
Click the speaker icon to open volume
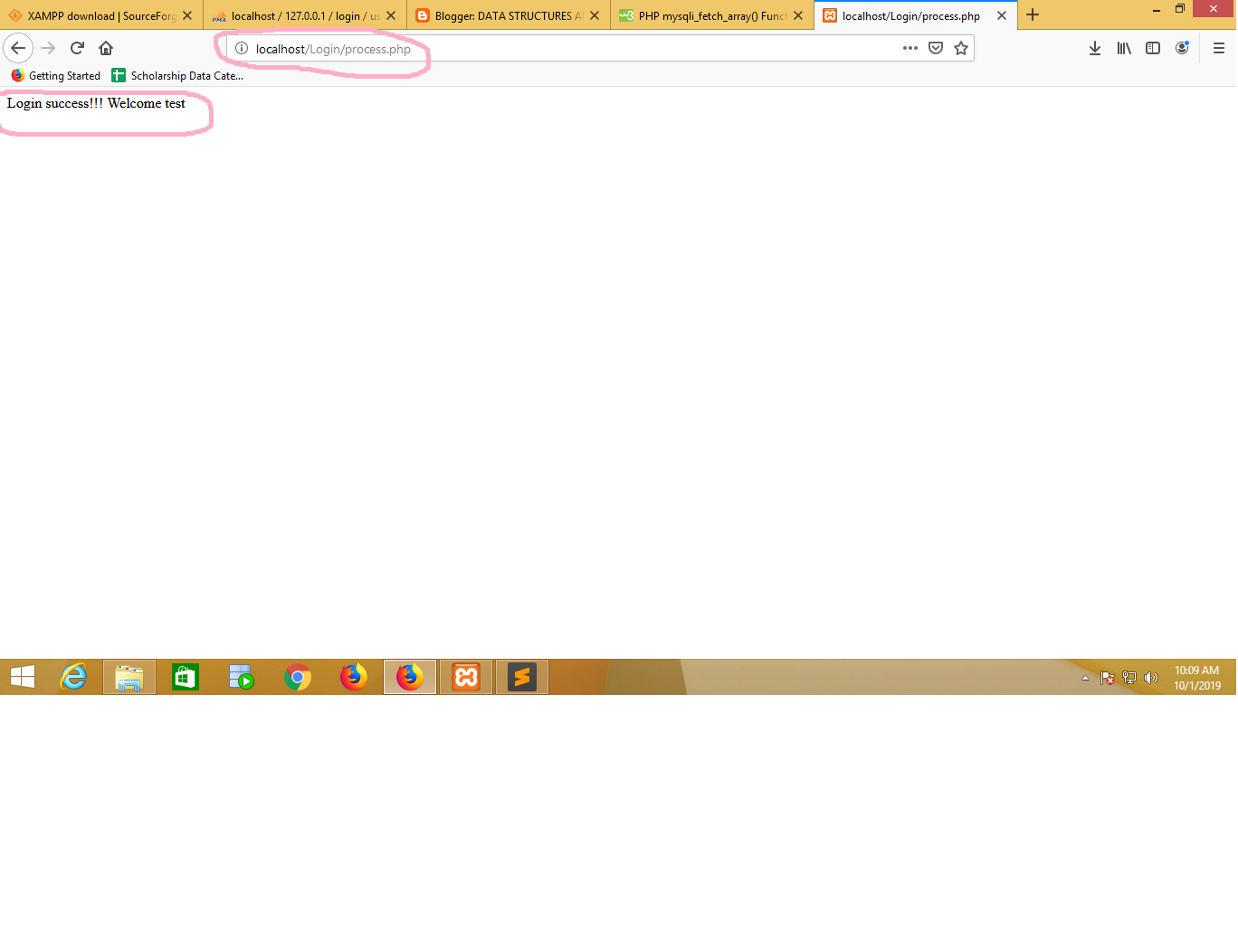coord(1150,677)
